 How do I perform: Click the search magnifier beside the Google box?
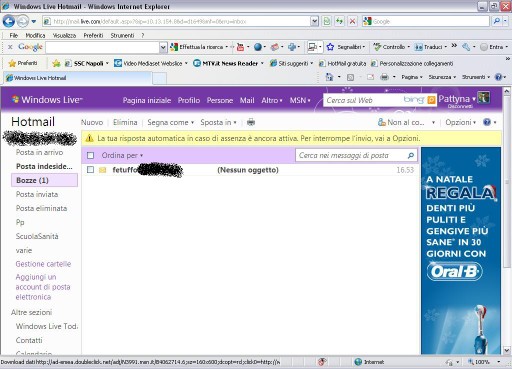coord(497,21)
